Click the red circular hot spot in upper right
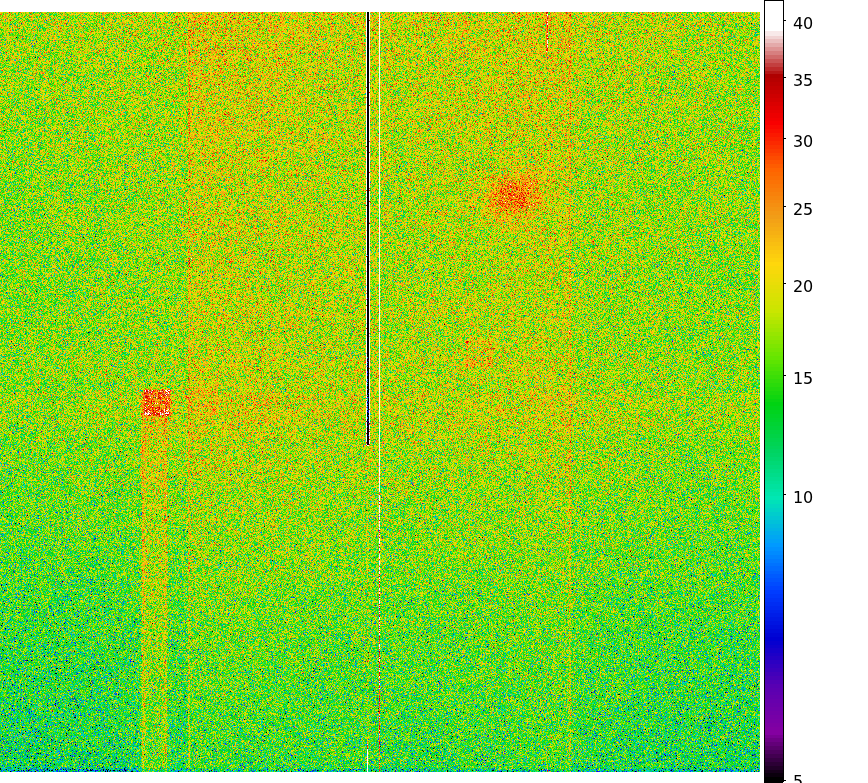Screen dimensions: 868x783 click(x=515, y=194)
